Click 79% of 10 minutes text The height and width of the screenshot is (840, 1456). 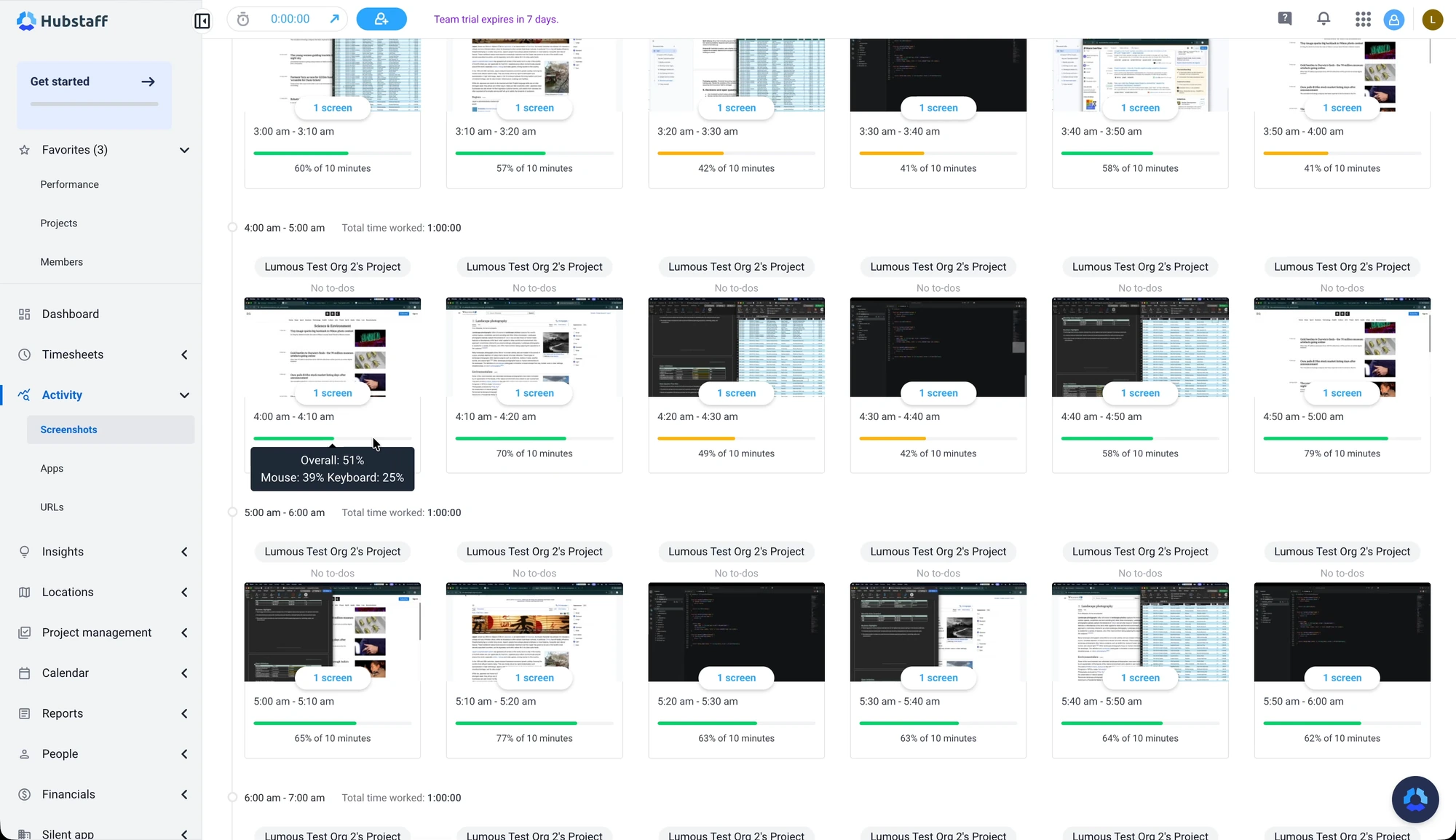(1342, 453)
